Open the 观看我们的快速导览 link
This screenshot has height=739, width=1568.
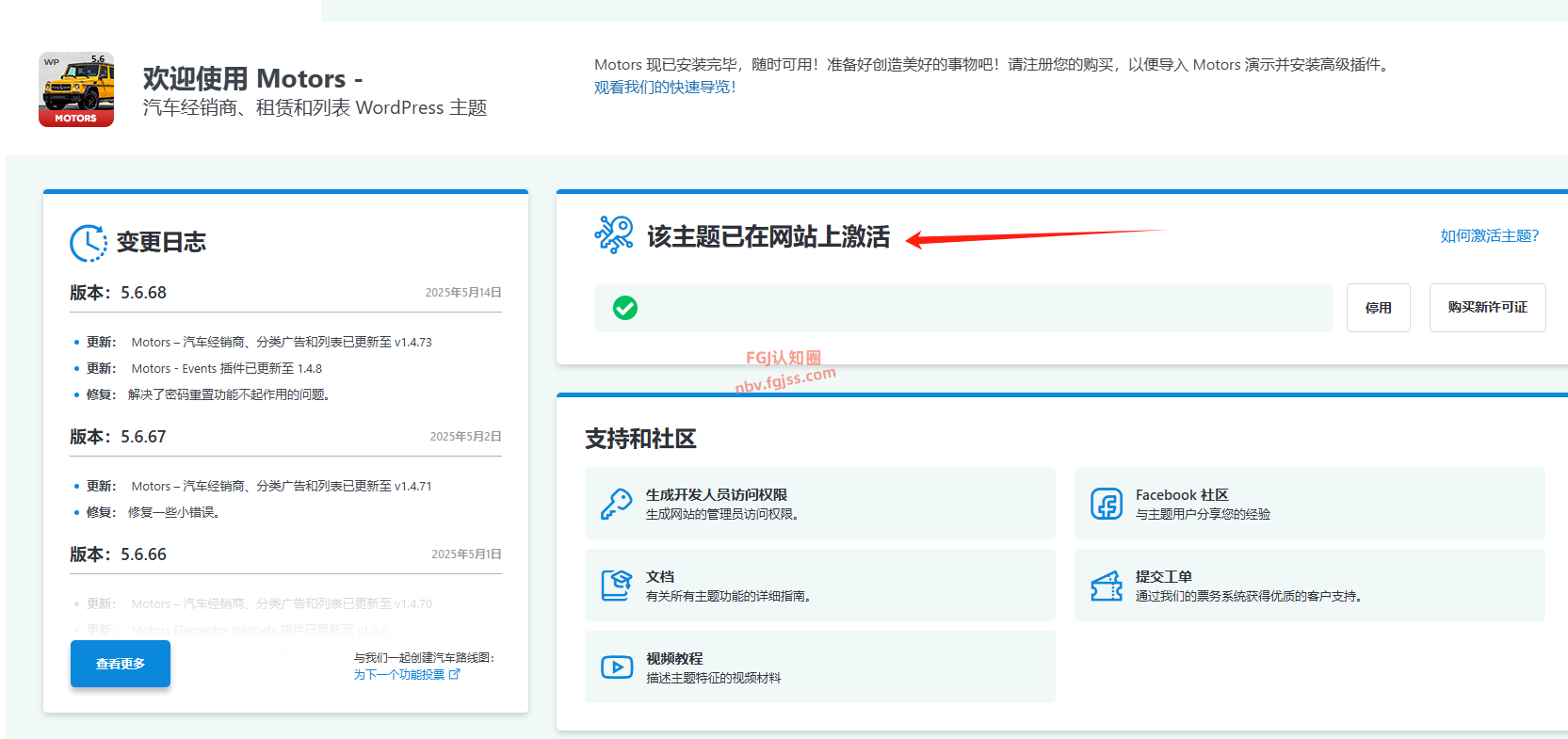[x=665, y=88]
